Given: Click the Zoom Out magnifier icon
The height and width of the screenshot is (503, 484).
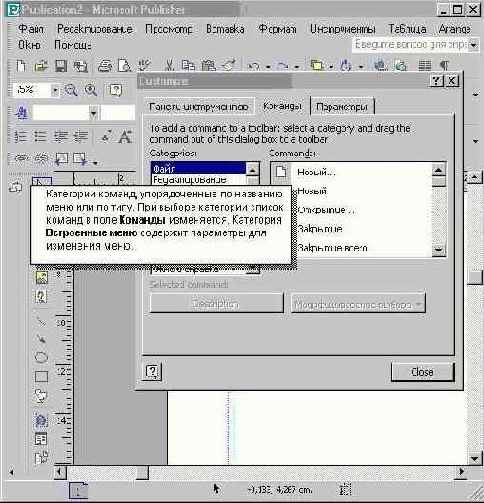Looking at the screenshot, I should [x=71, y=90].
